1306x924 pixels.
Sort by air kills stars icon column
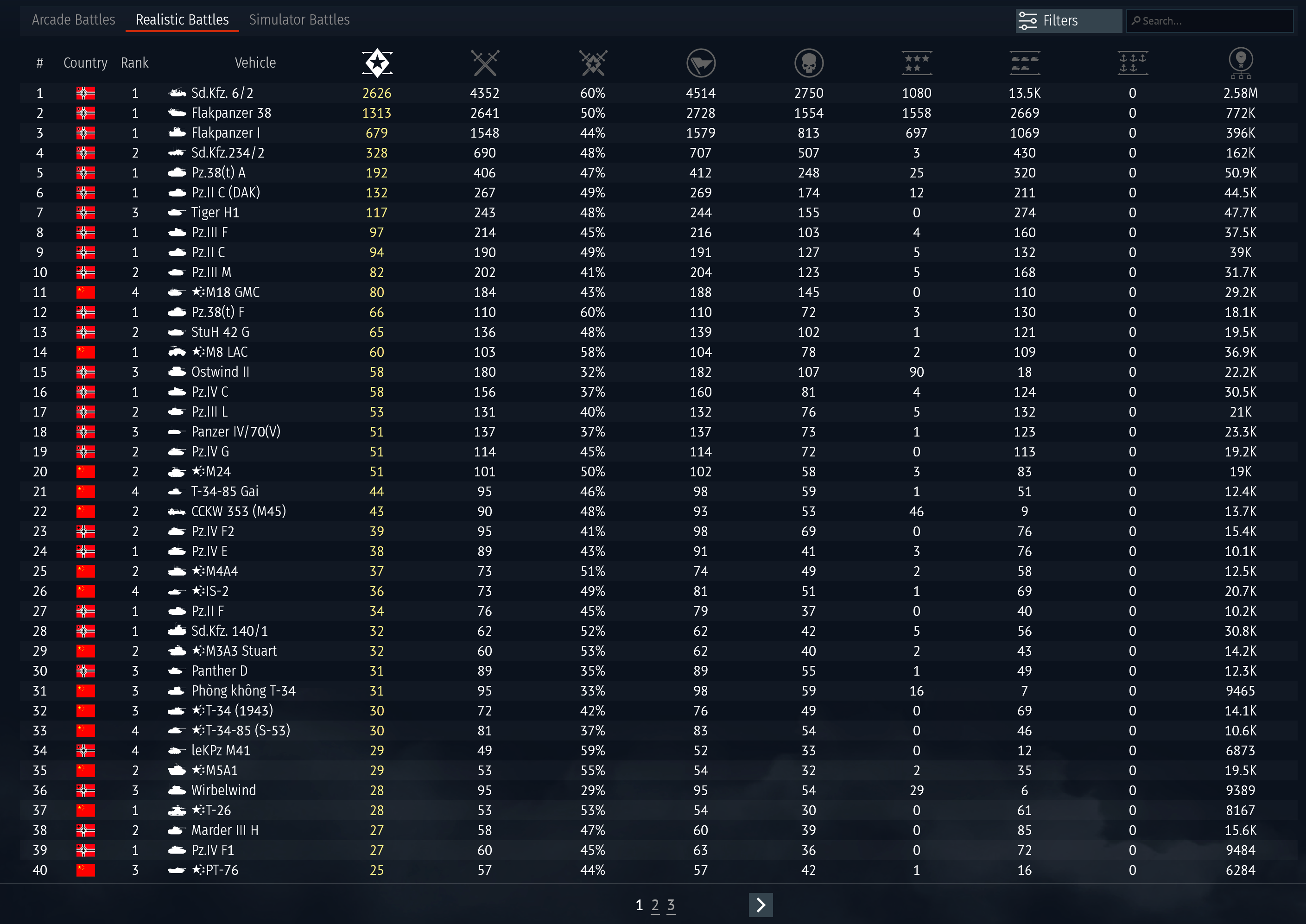[x=917, y=63]
